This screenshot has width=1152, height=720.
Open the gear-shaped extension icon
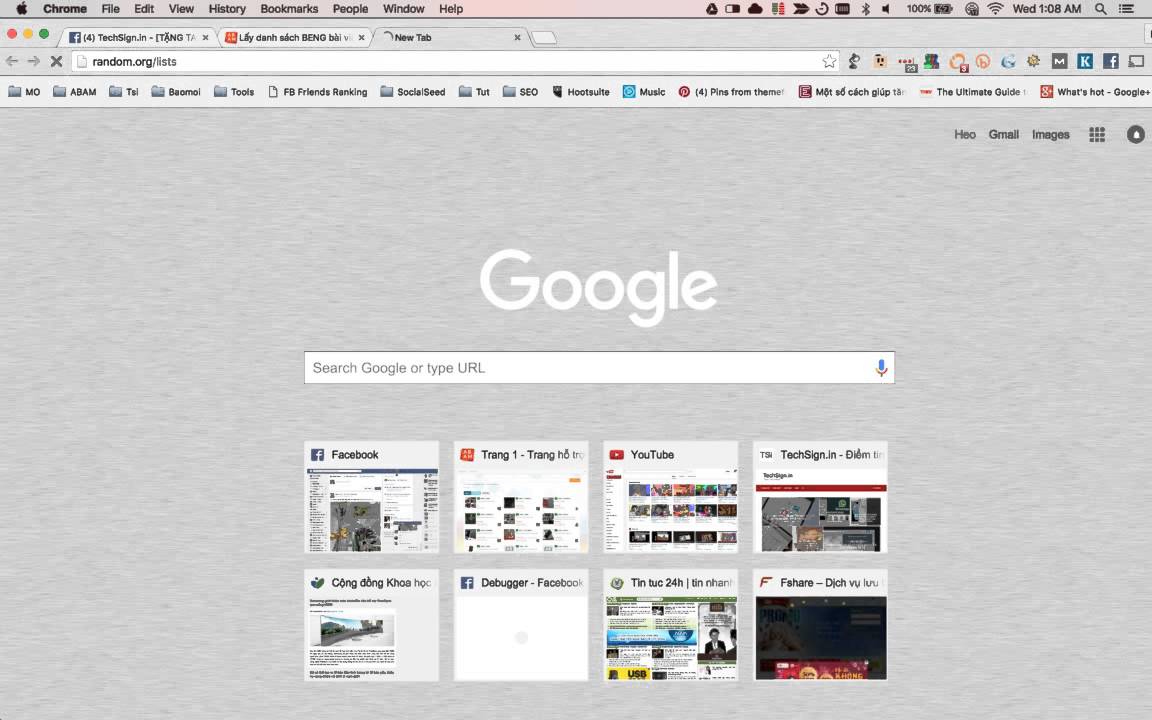1034,62
